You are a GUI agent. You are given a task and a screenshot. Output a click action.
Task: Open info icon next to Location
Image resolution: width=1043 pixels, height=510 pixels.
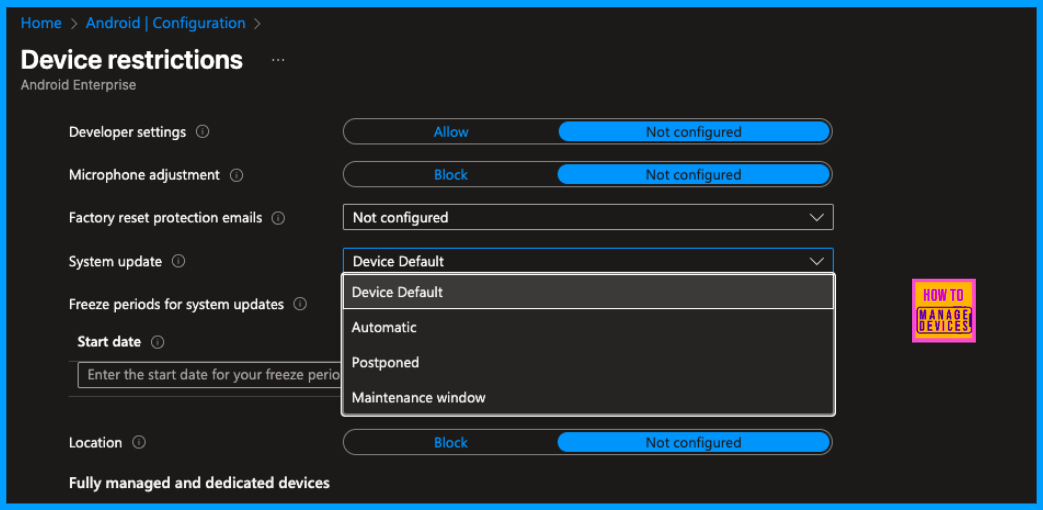(x=139, y=442)
